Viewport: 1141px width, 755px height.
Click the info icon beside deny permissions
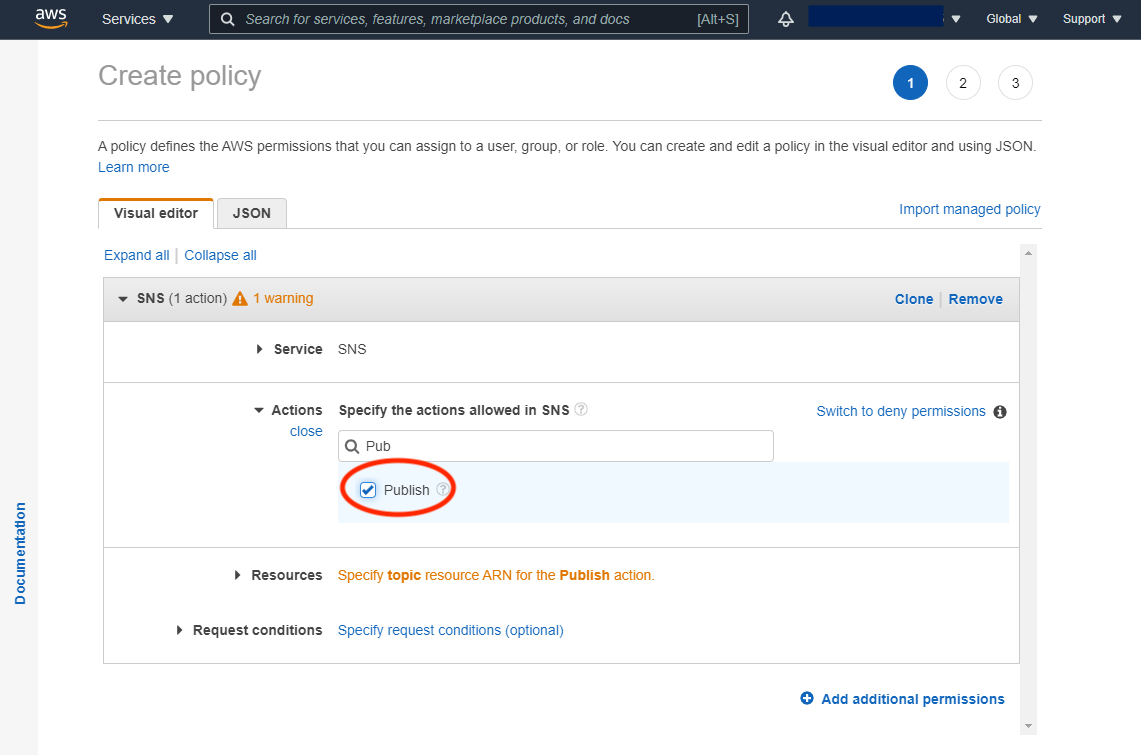tap(1000, 412)
